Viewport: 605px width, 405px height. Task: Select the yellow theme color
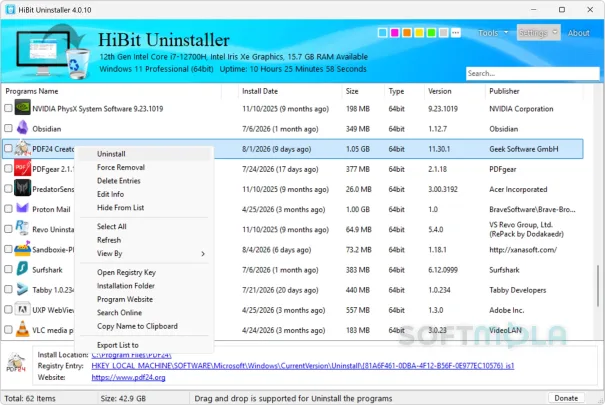point(419,33)
